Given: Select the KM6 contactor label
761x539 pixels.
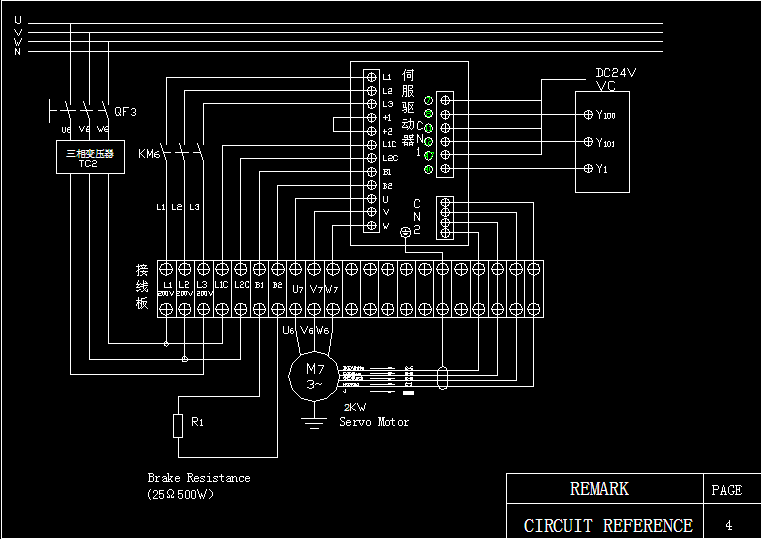Looking at the screenshot, I should (148, 153).
